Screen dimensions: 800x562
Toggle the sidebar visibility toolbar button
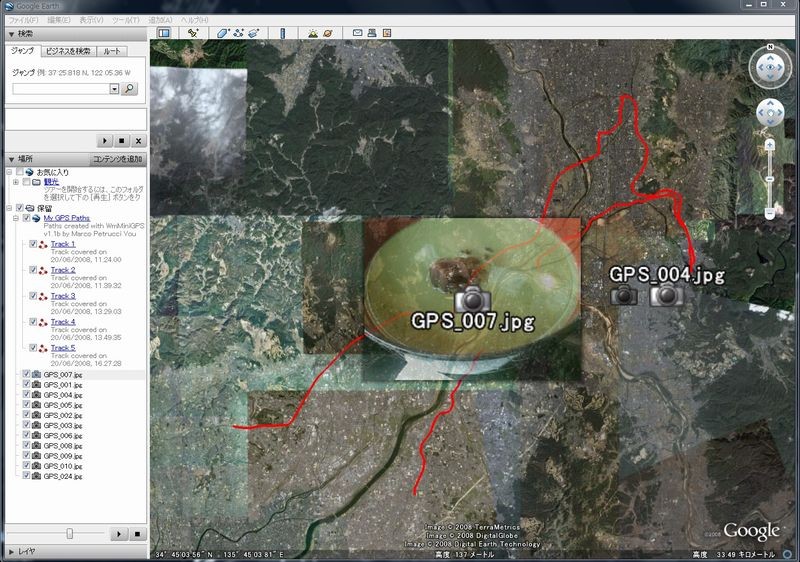tap(164, 33)
